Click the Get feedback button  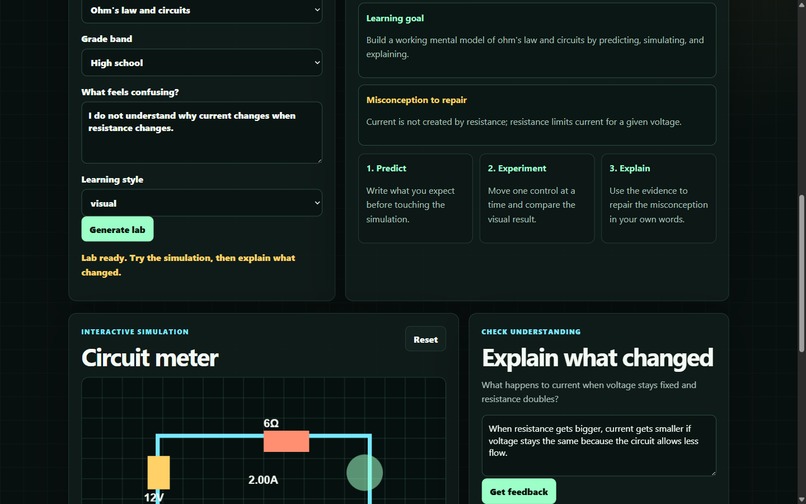coord(519,492)
